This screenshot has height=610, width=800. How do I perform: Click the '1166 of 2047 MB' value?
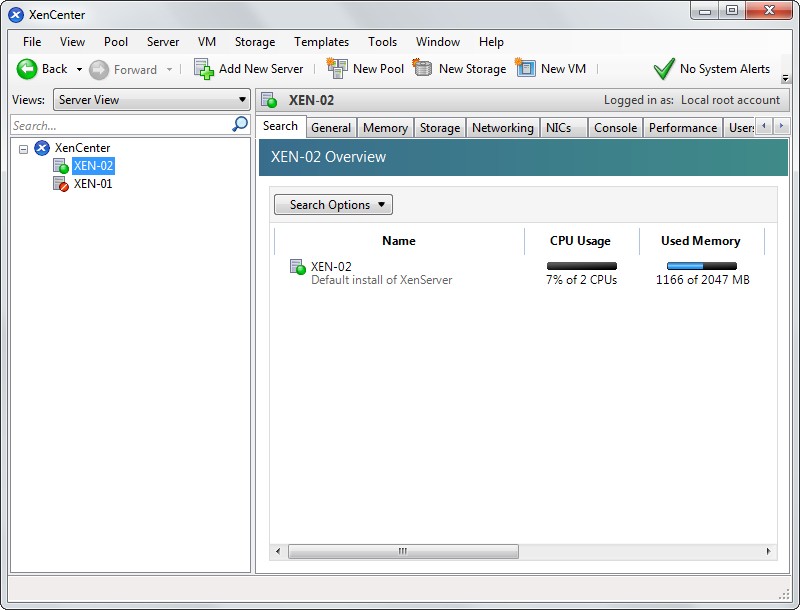pos(703,280)
